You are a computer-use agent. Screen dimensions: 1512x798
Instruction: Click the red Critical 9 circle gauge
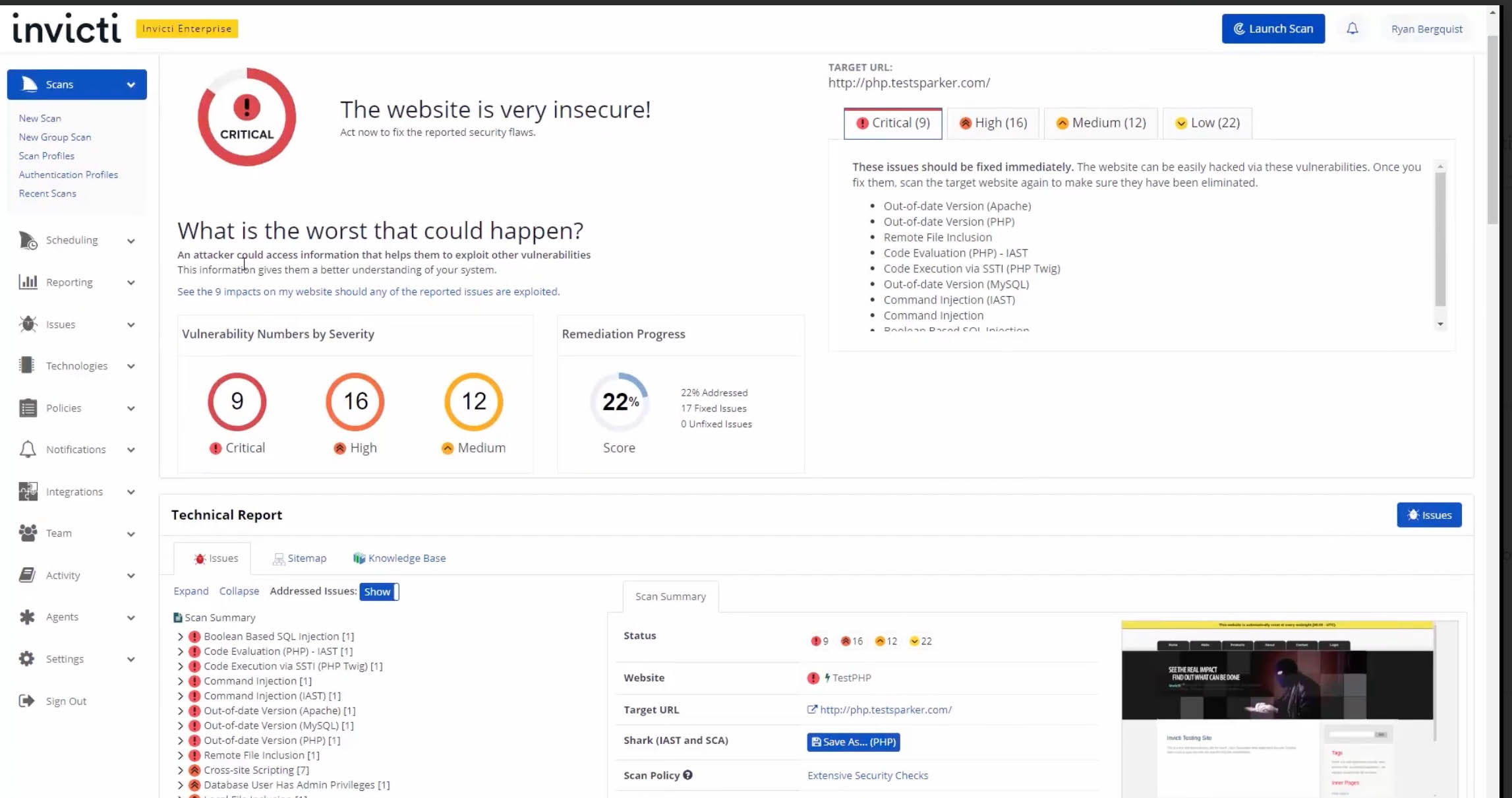[x=237, y=401]
